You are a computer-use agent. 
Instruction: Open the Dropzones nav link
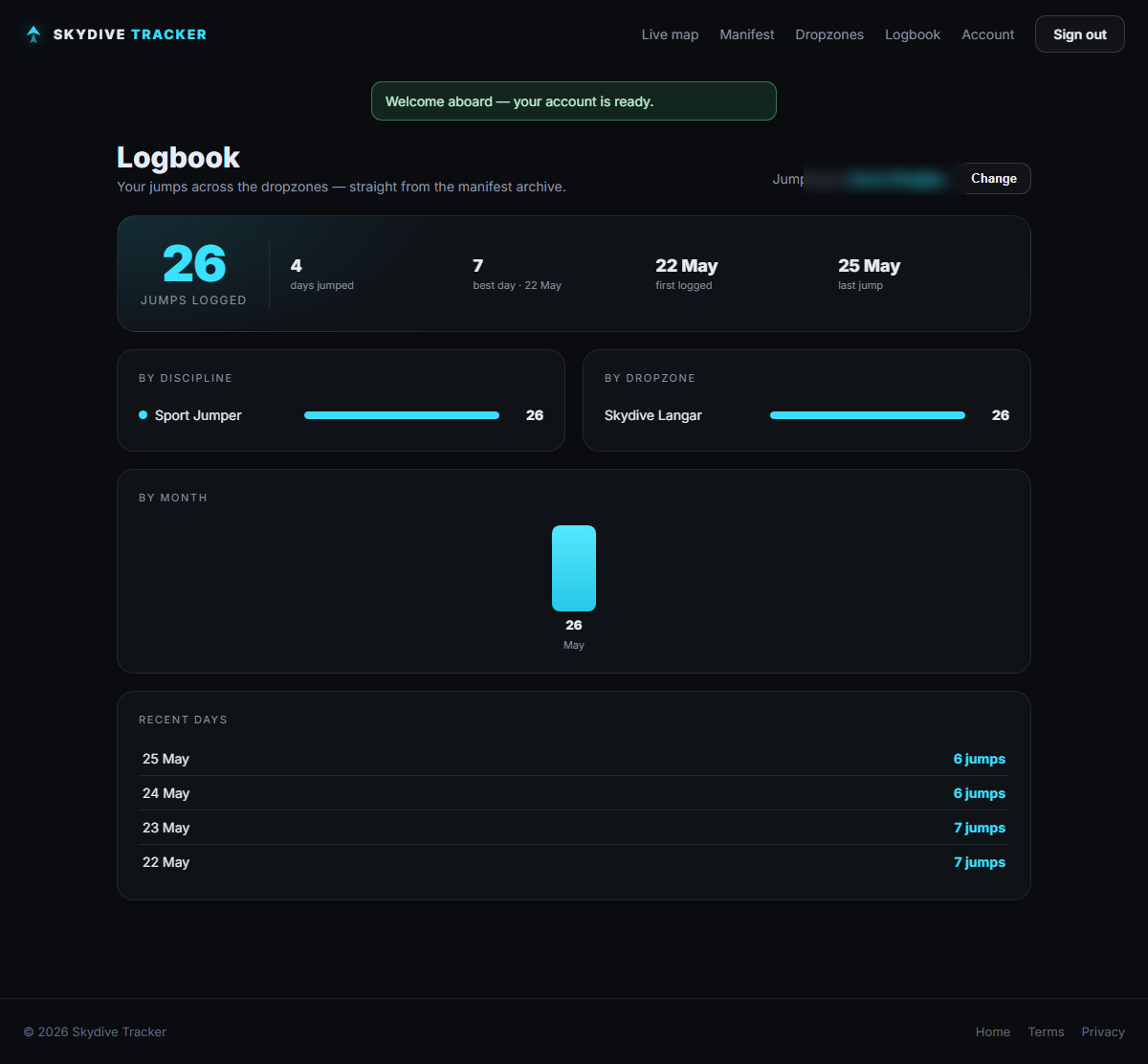(829, 34)
